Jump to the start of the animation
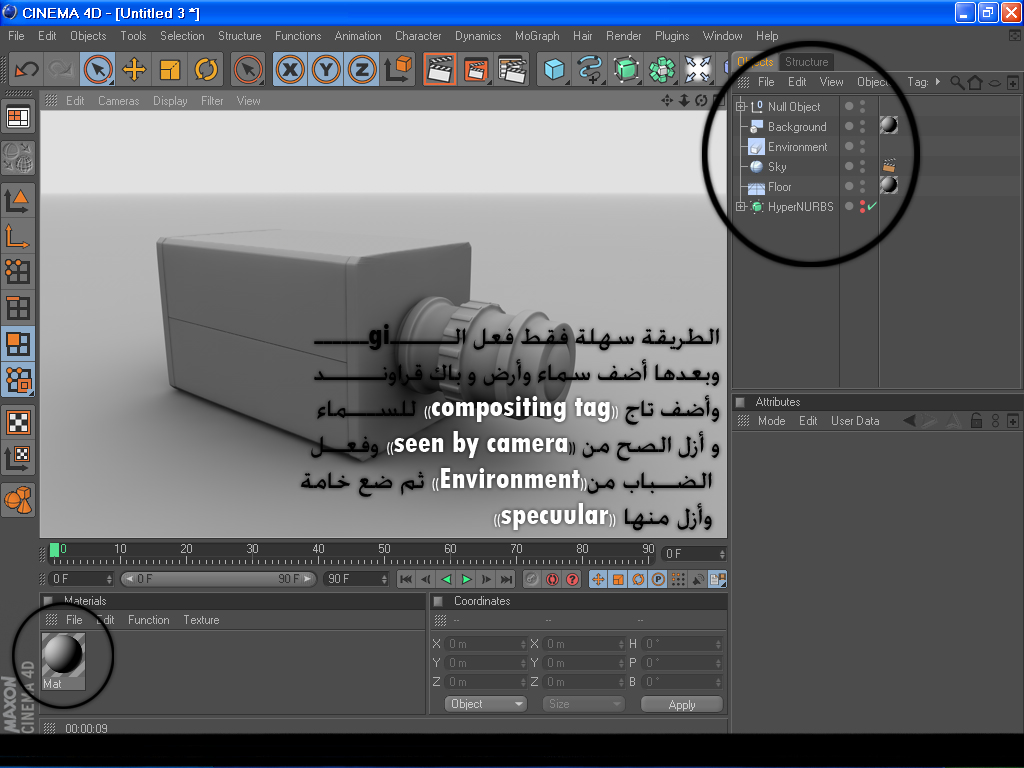Image resolution: width=1024 pixels, height=768 pixels. pos(406,579)
